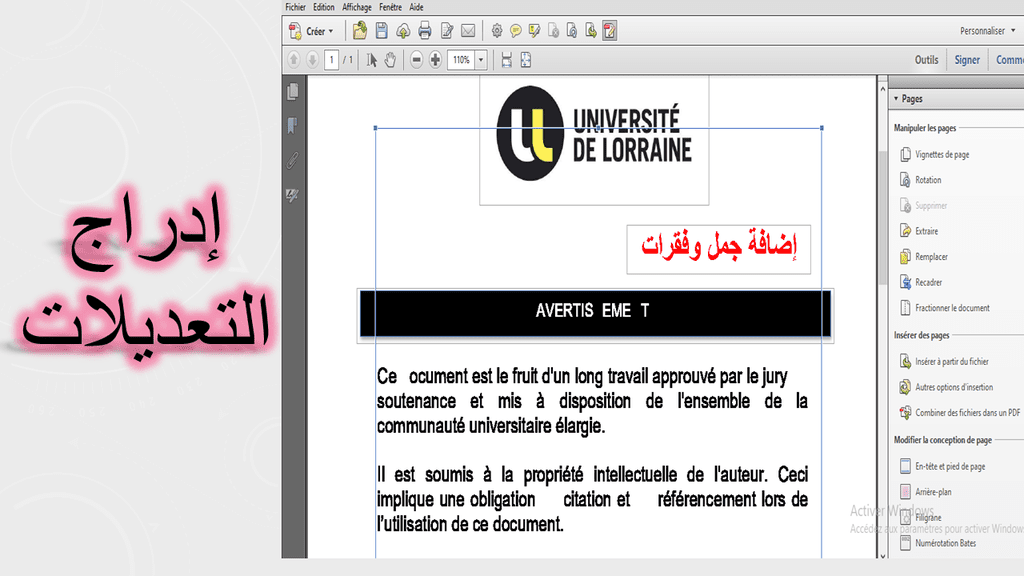Screen dimensions: 1024x576
Task: Click Remplacer in Pages panel
Action: 924,257
